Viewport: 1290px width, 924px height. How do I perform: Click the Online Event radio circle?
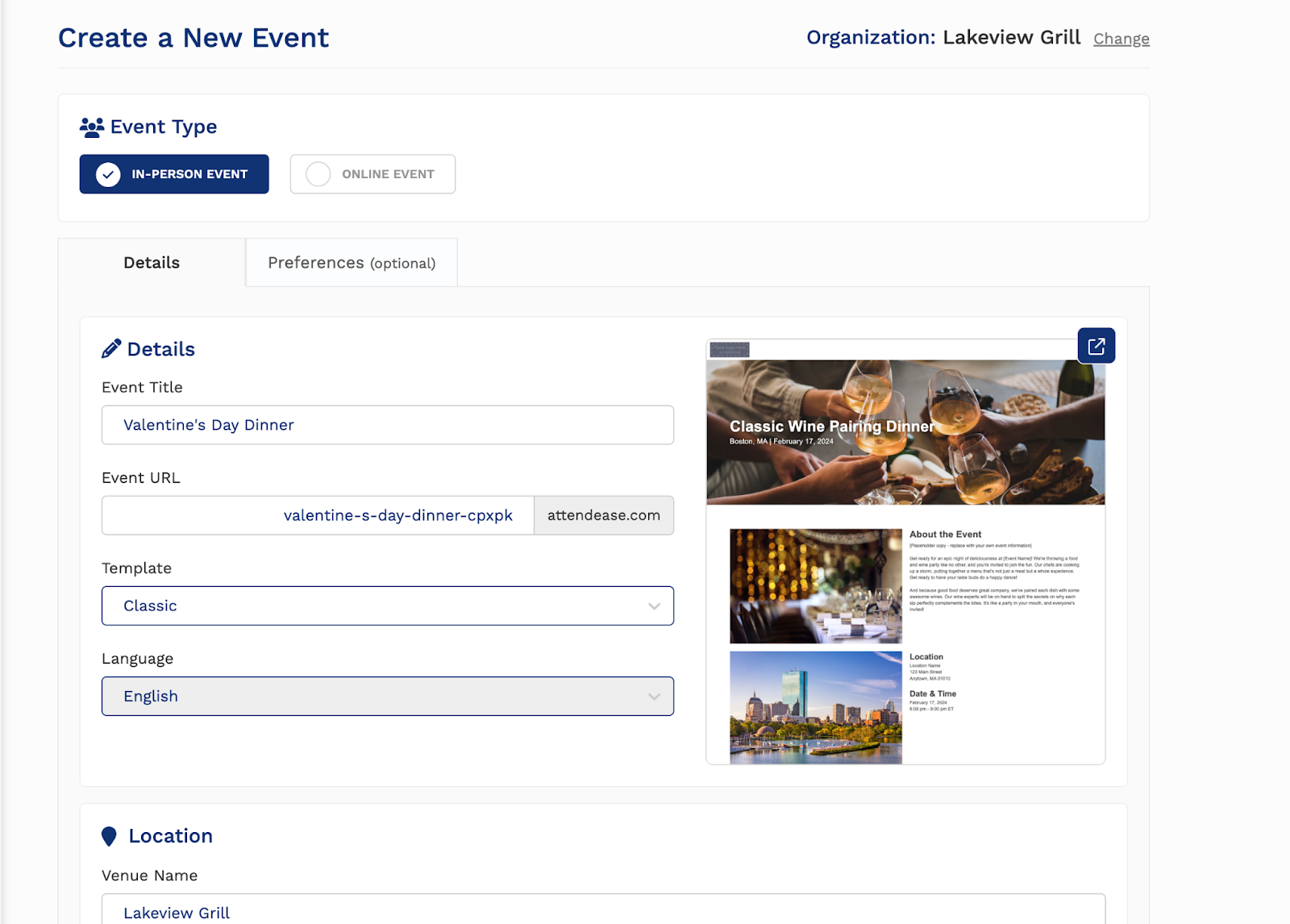pyautogui.click(x=318, y=173)
